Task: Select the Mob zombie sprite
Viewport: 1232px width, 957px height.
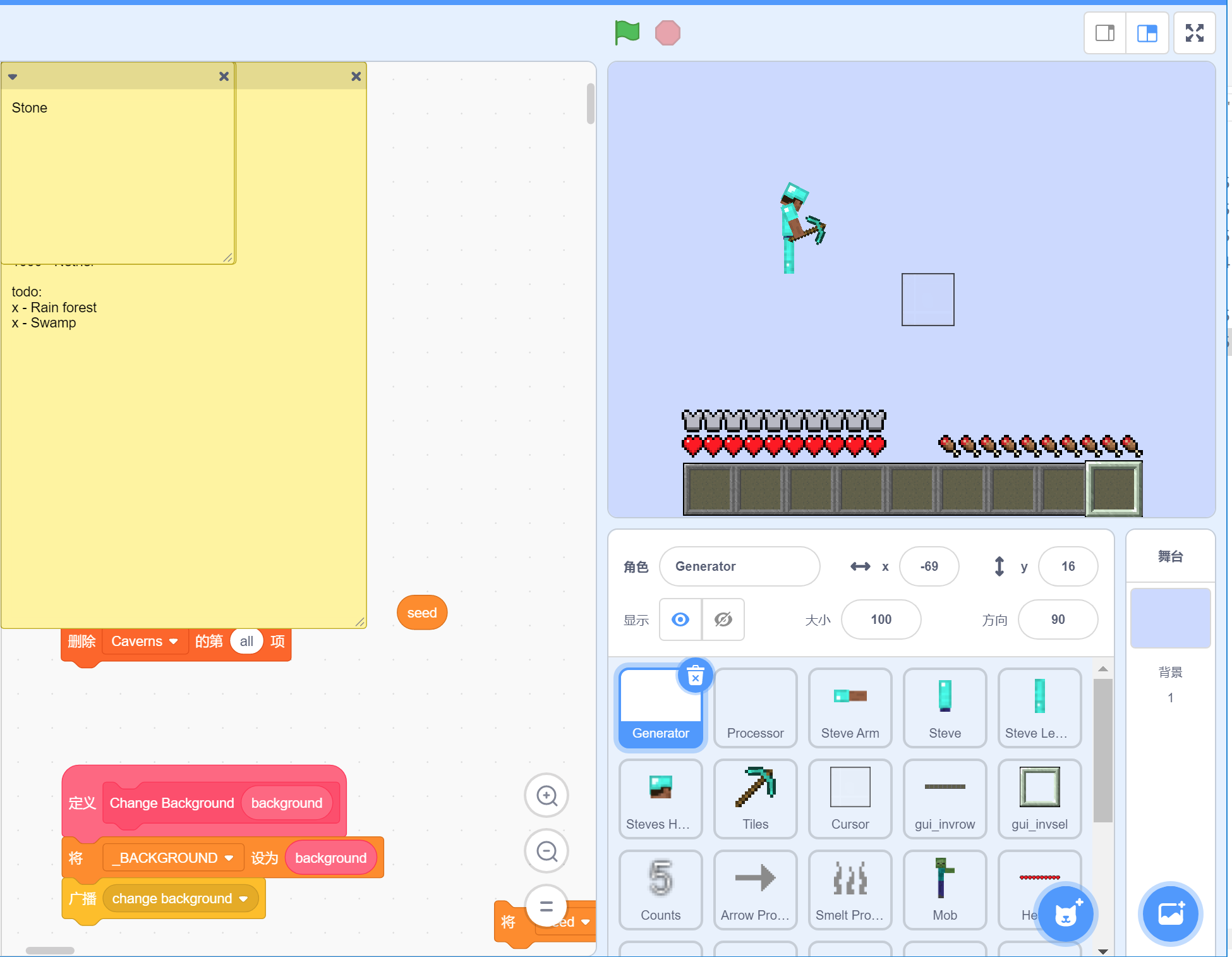Action: [x=945, y=891]
